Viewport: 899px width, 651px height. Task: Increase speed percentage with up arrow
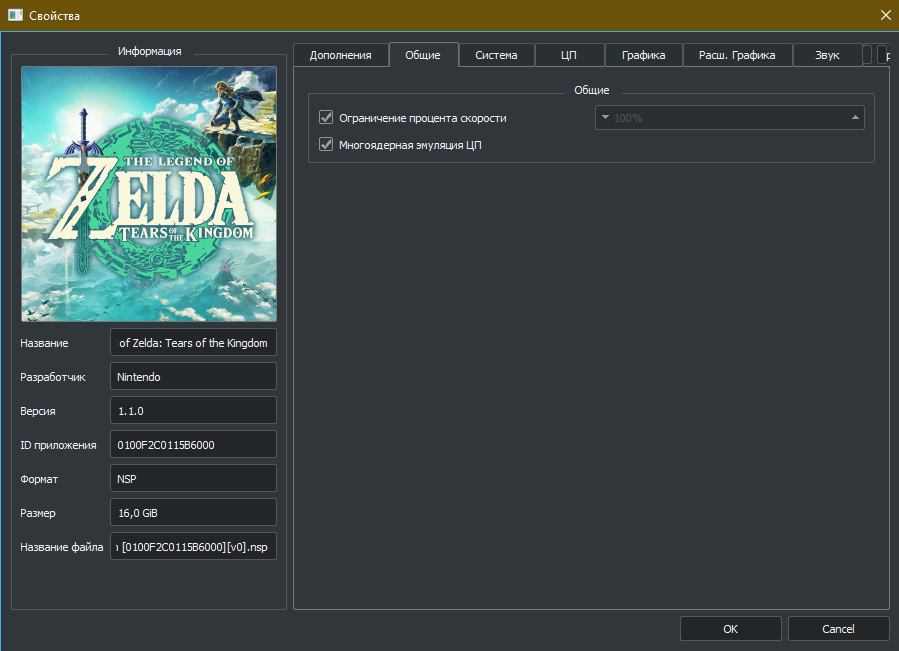tap(855, 117)
